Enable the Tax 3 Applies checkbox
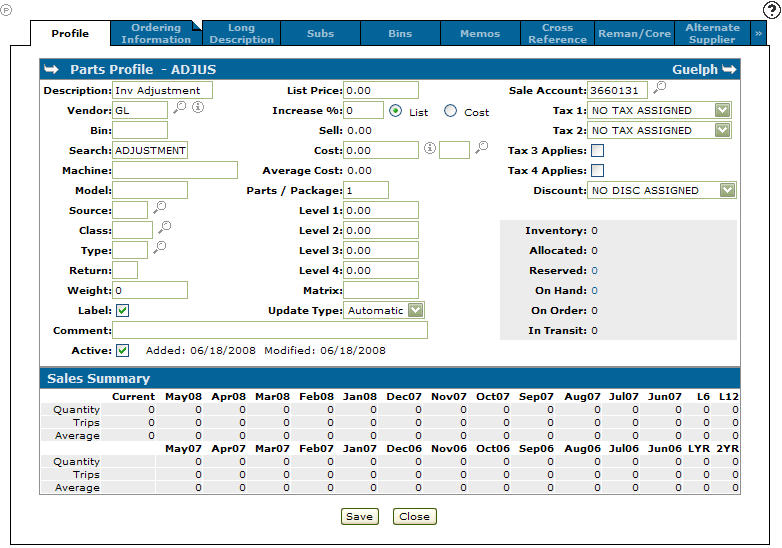 point(597,150)
